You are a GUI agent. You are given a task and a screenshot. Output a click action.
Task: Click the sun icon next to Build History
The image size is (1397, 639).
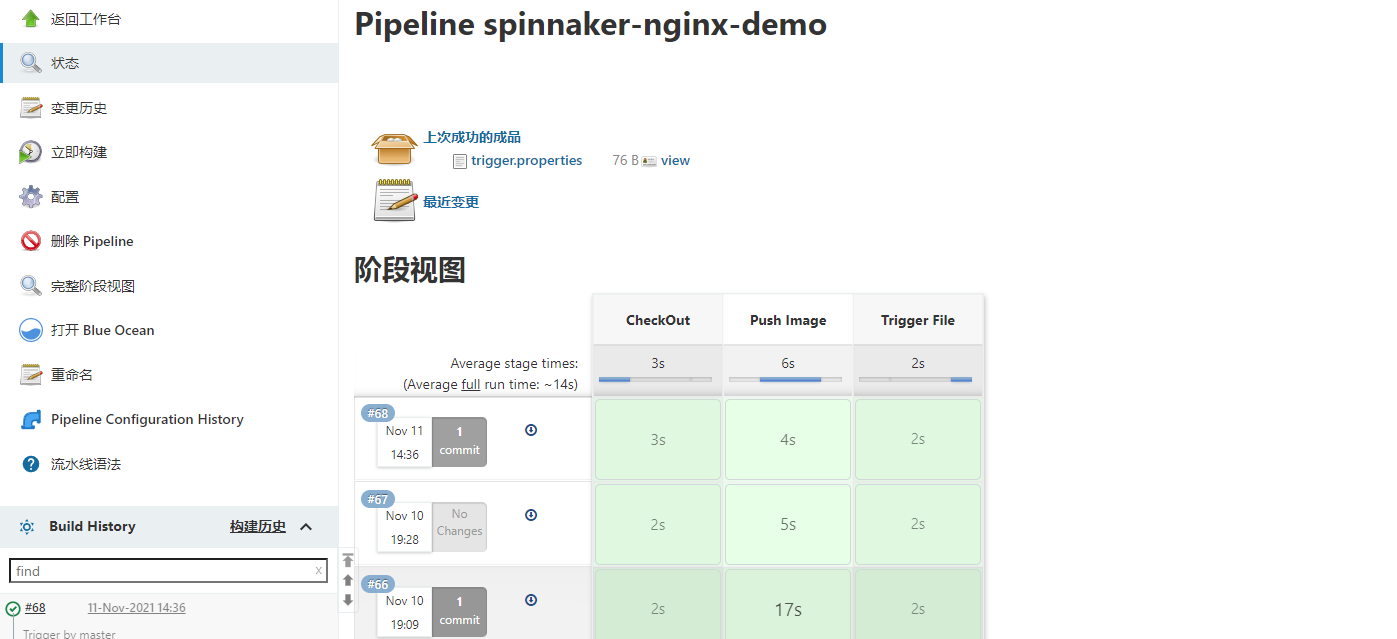click(x=27, y=527)
